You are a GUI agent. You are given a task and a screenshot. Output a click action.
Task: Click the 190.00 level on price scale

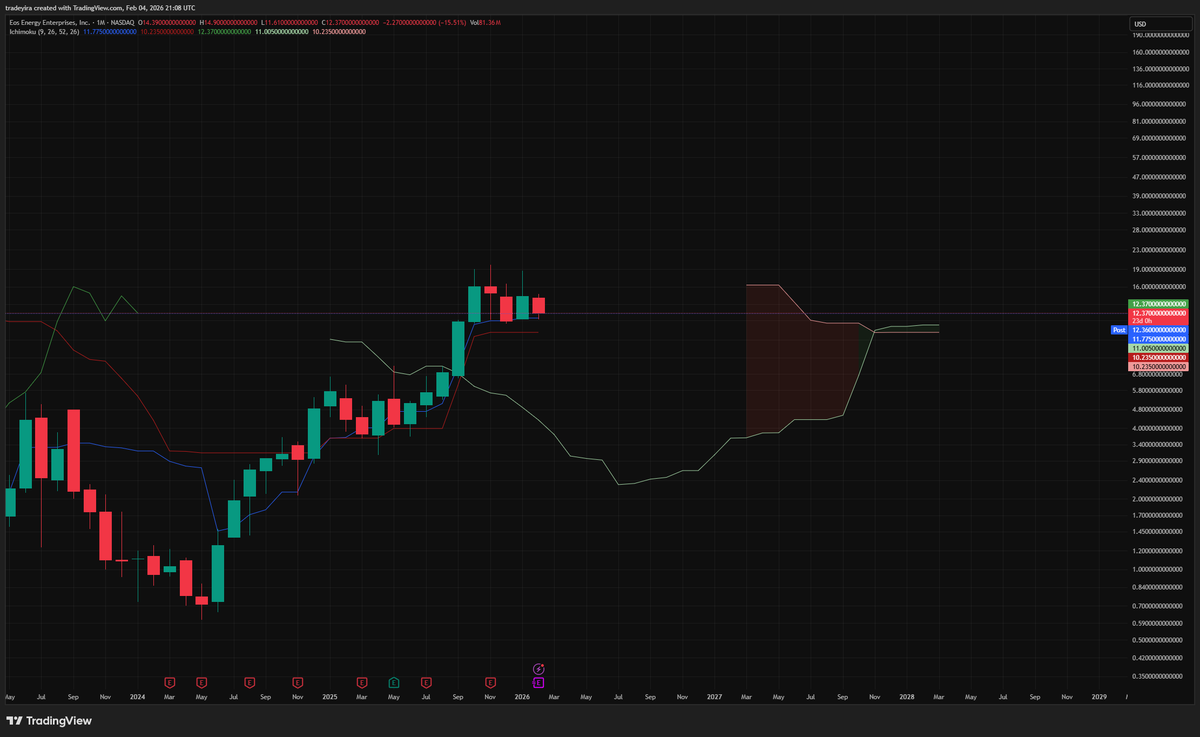click(1163, 34)
